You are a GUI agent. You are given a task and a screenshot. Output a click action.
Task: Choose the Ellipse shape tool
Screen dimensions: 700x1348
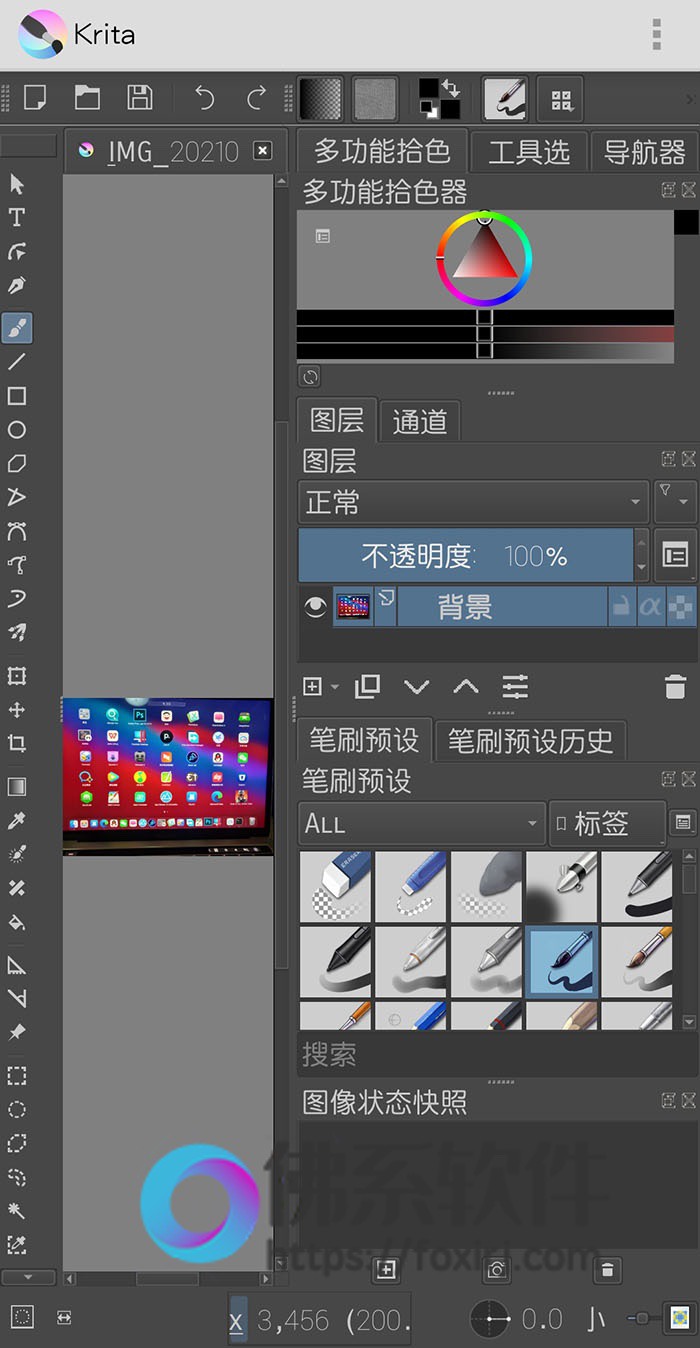click(x=17, y=430)
